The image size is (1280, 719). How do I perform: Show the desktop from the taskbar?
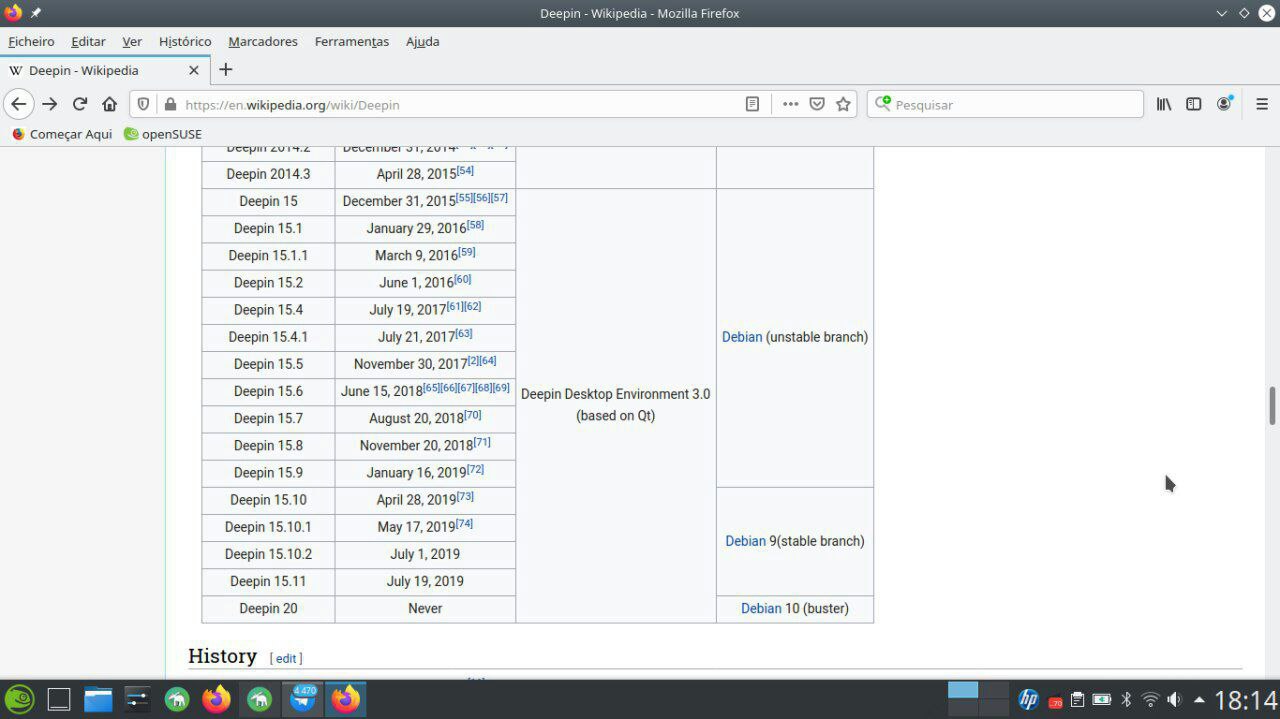pos(59,699)
